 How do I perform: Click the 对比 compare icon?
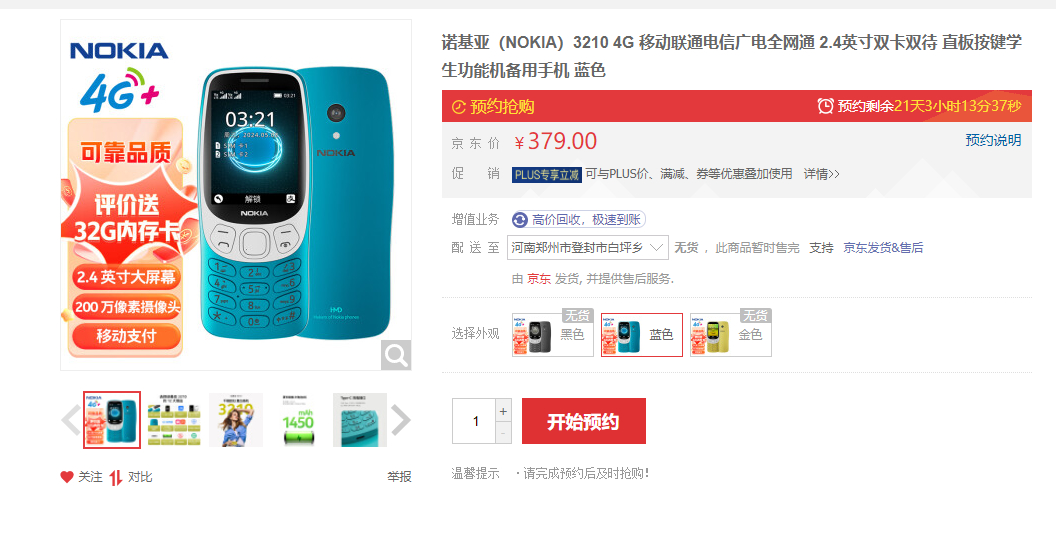[116, 478]
